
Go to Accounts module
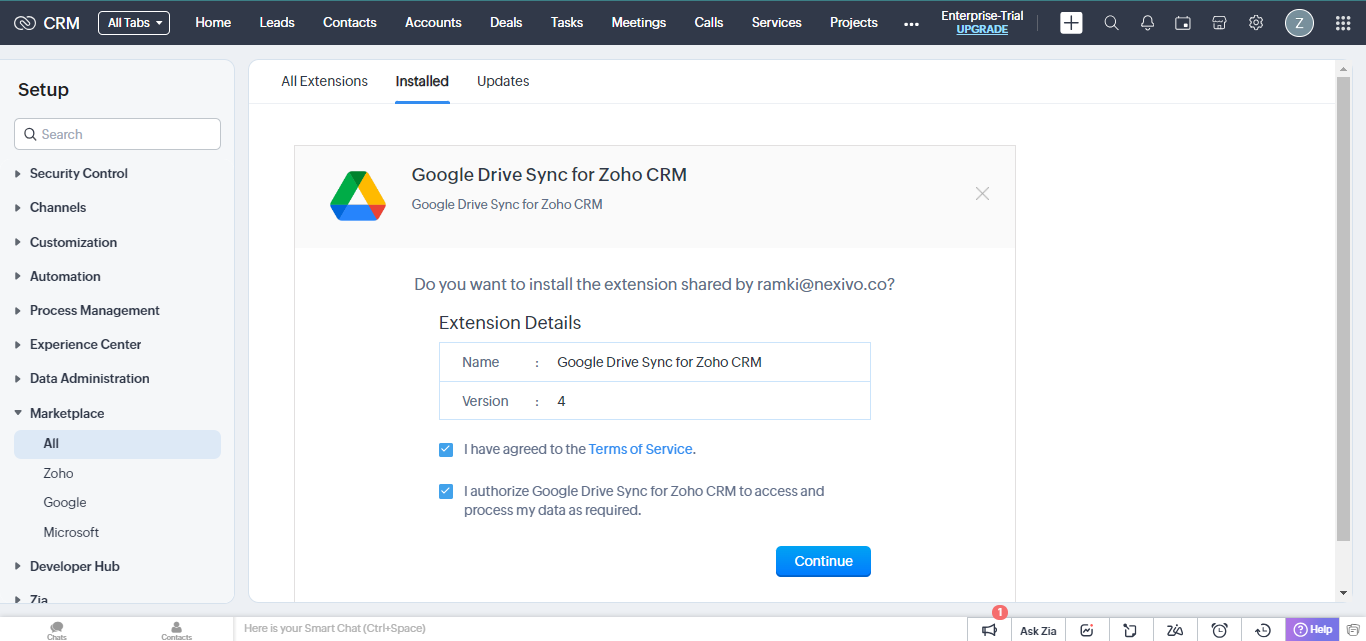[x=433, y=23]
